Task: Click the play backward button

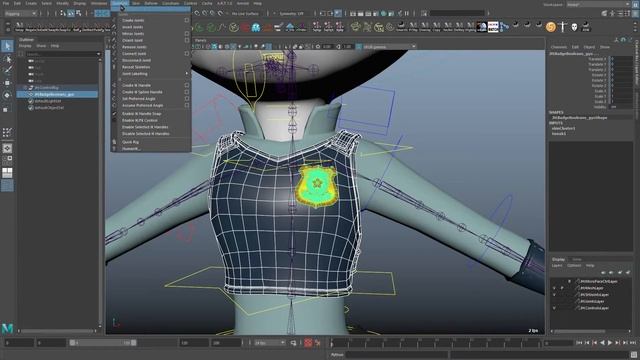Action: pos(602,343)
